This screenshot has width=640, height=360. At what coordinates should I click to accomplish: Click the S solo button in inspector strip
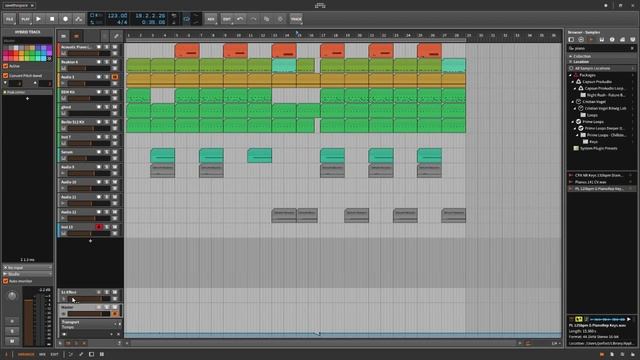click(12, 331)
